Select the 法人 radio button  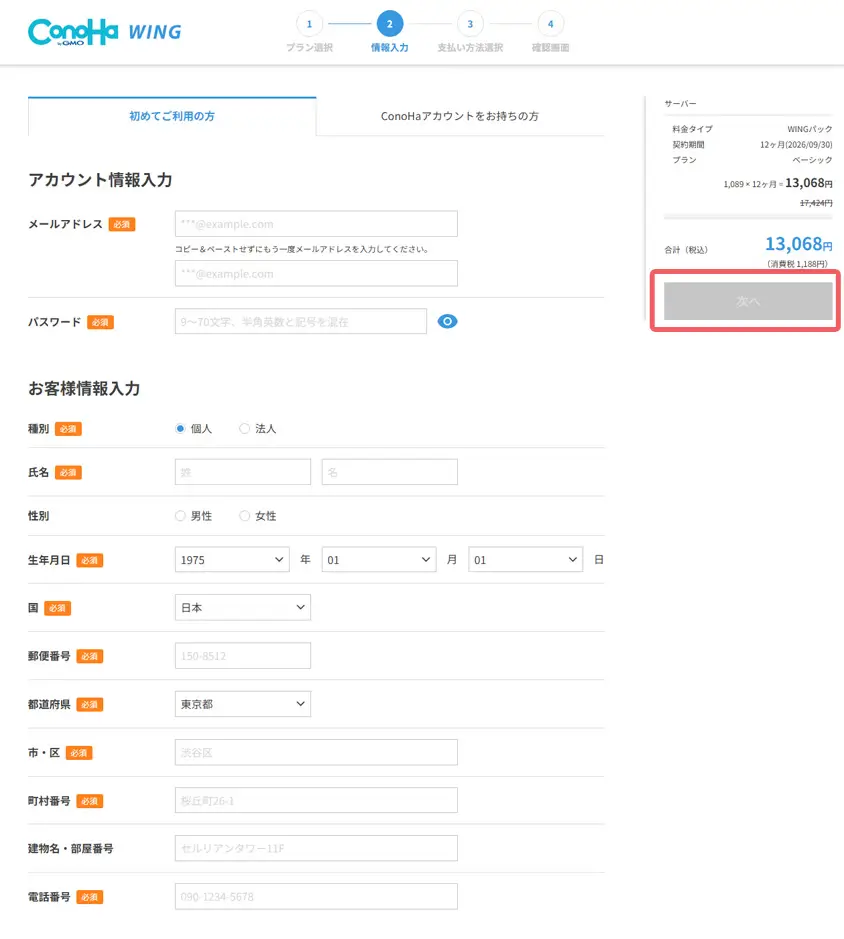244,428
